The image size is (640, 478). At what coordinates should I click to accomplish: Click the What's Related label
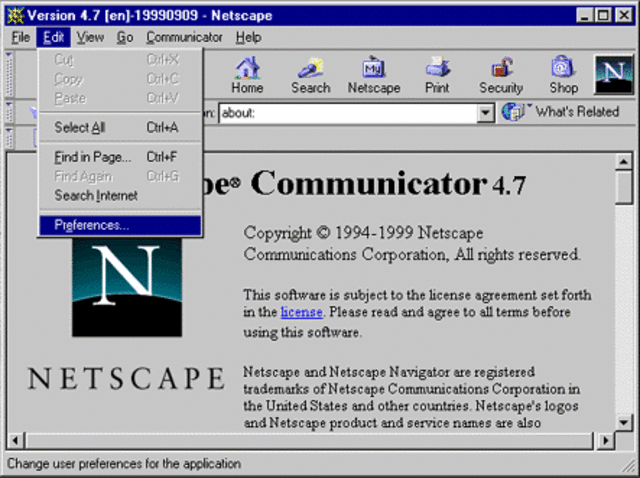point(577,111)
